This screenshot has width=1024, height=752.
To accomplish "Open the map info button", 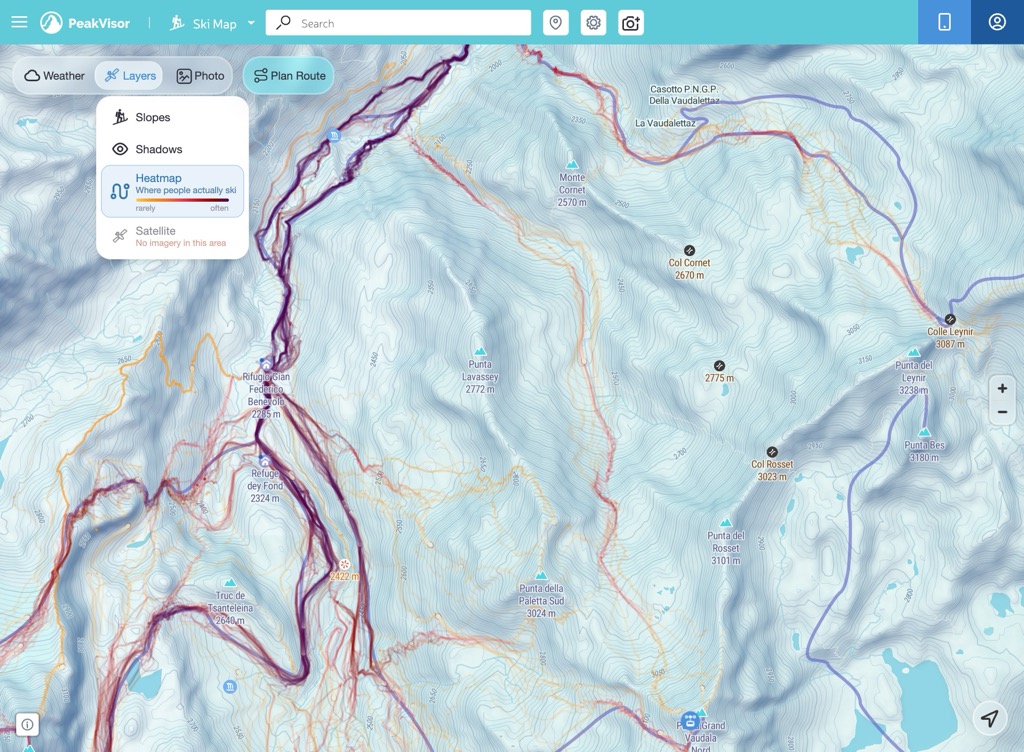I will click(27, 724).
